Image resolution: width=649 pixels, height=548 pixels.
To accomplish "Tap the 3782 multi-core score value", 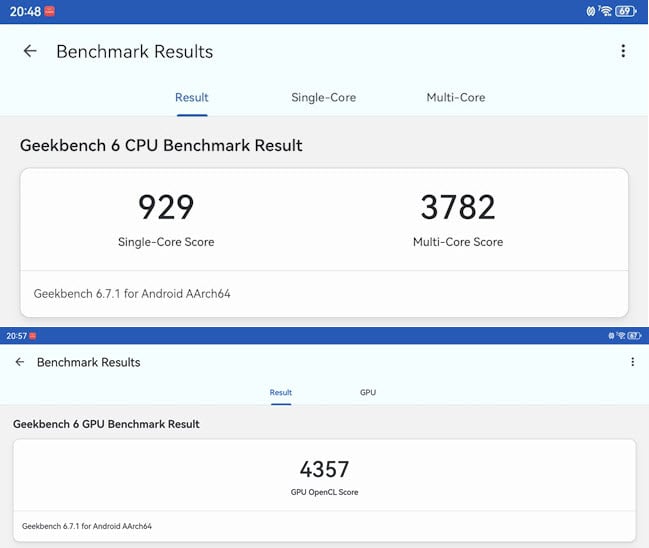I will [x=458, y=207].
